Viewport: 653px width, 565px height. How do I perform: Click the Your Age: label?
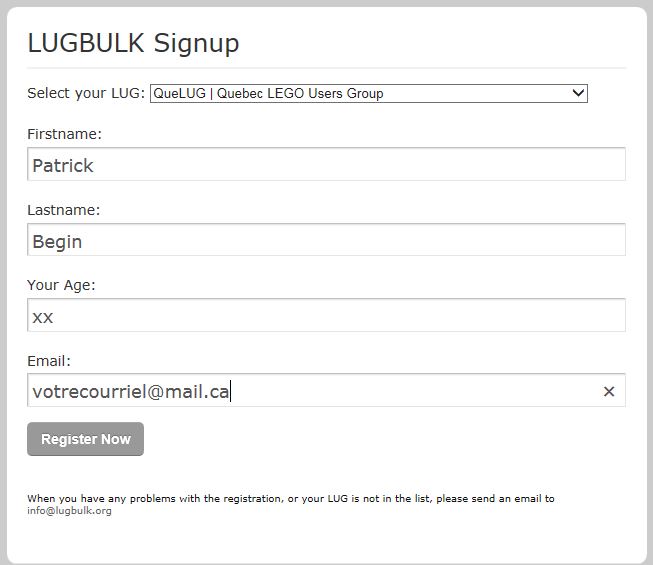pyautogui.click(x=61, y=285)
